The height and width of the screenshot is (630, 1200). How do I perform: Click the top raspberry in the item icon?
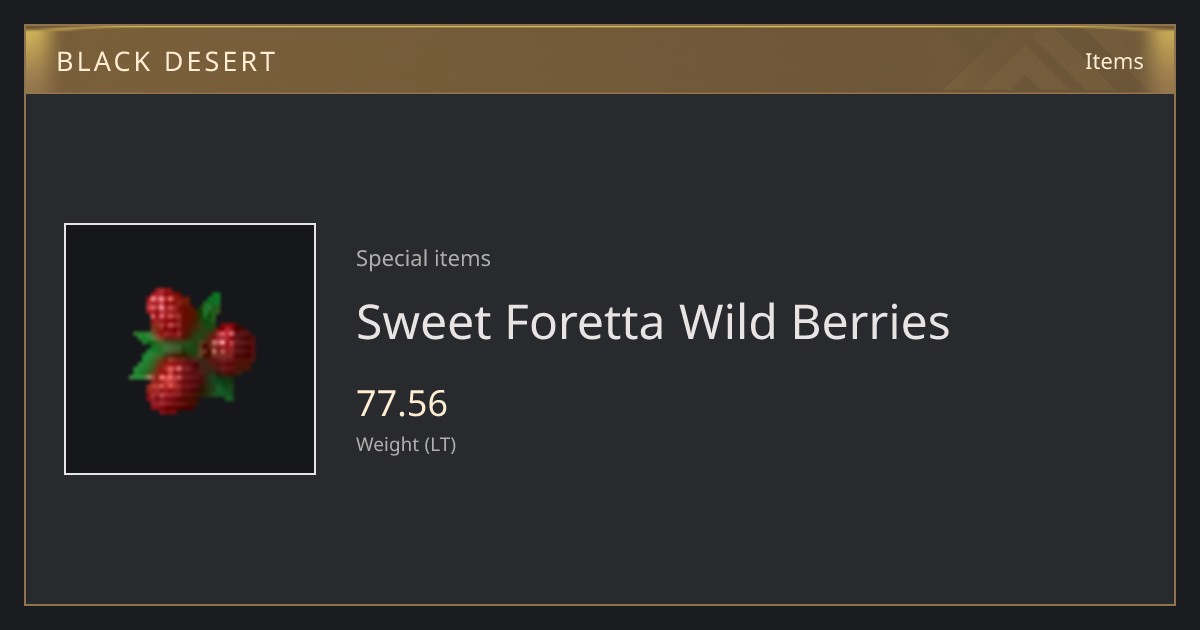(x=171, y=313)
